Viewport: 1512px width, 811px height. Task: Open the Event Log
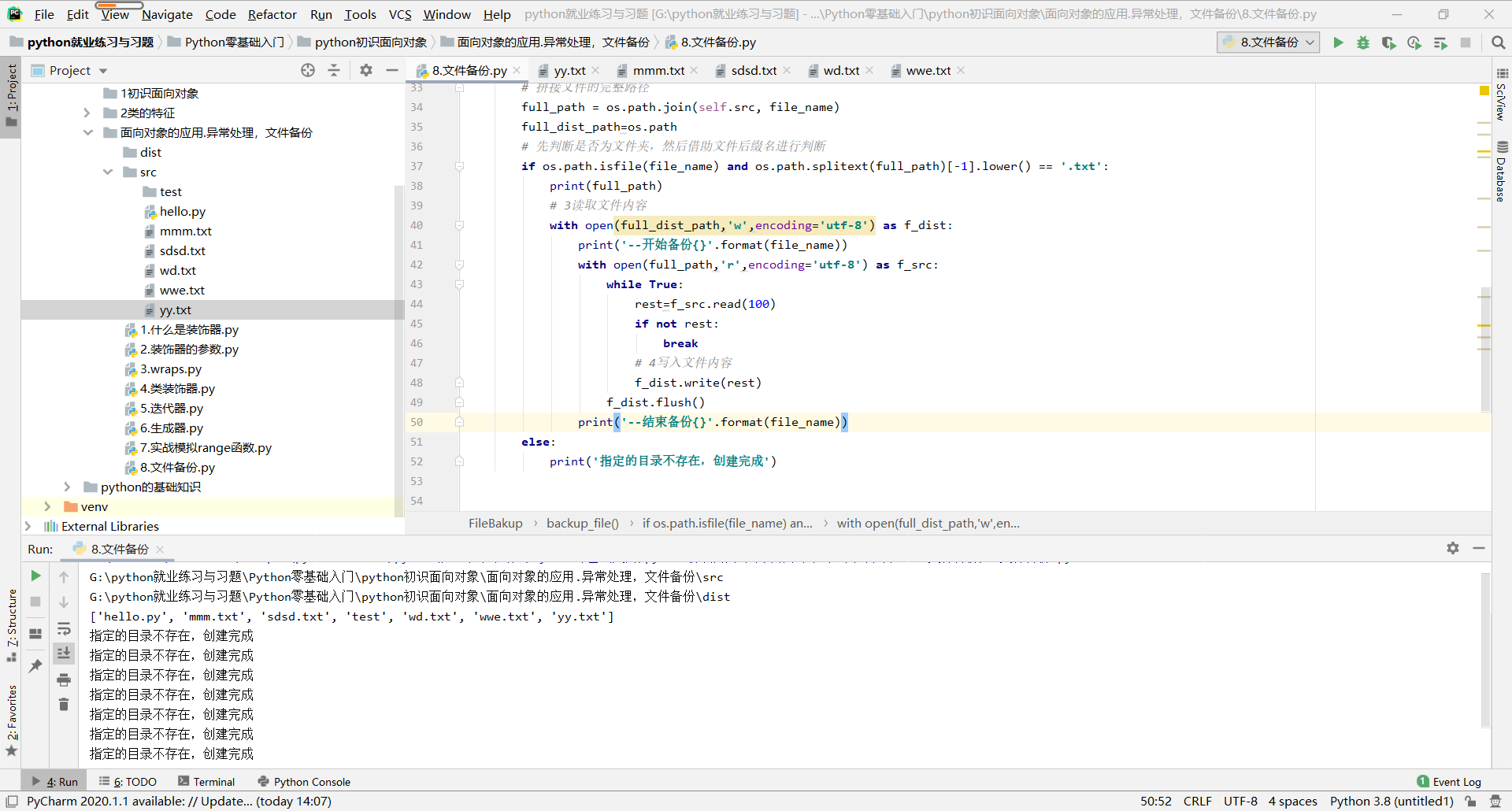[x=1449, y=781]
